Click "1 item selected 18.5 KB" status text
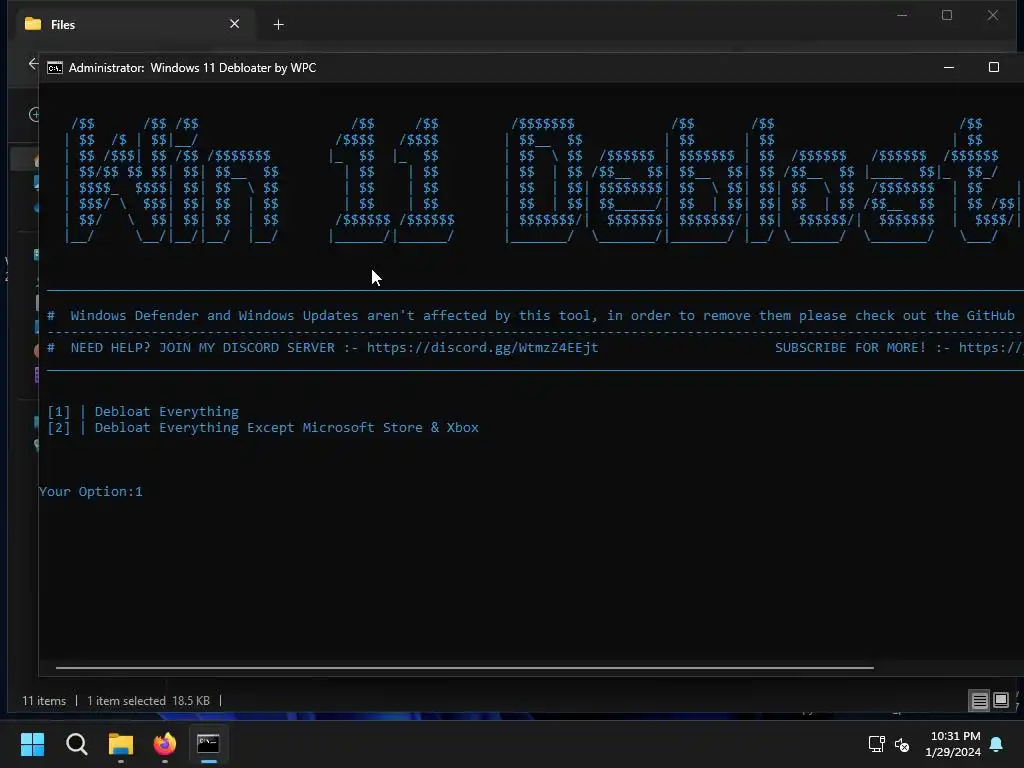Screen dimensions: 1024x768 [148, 701]
